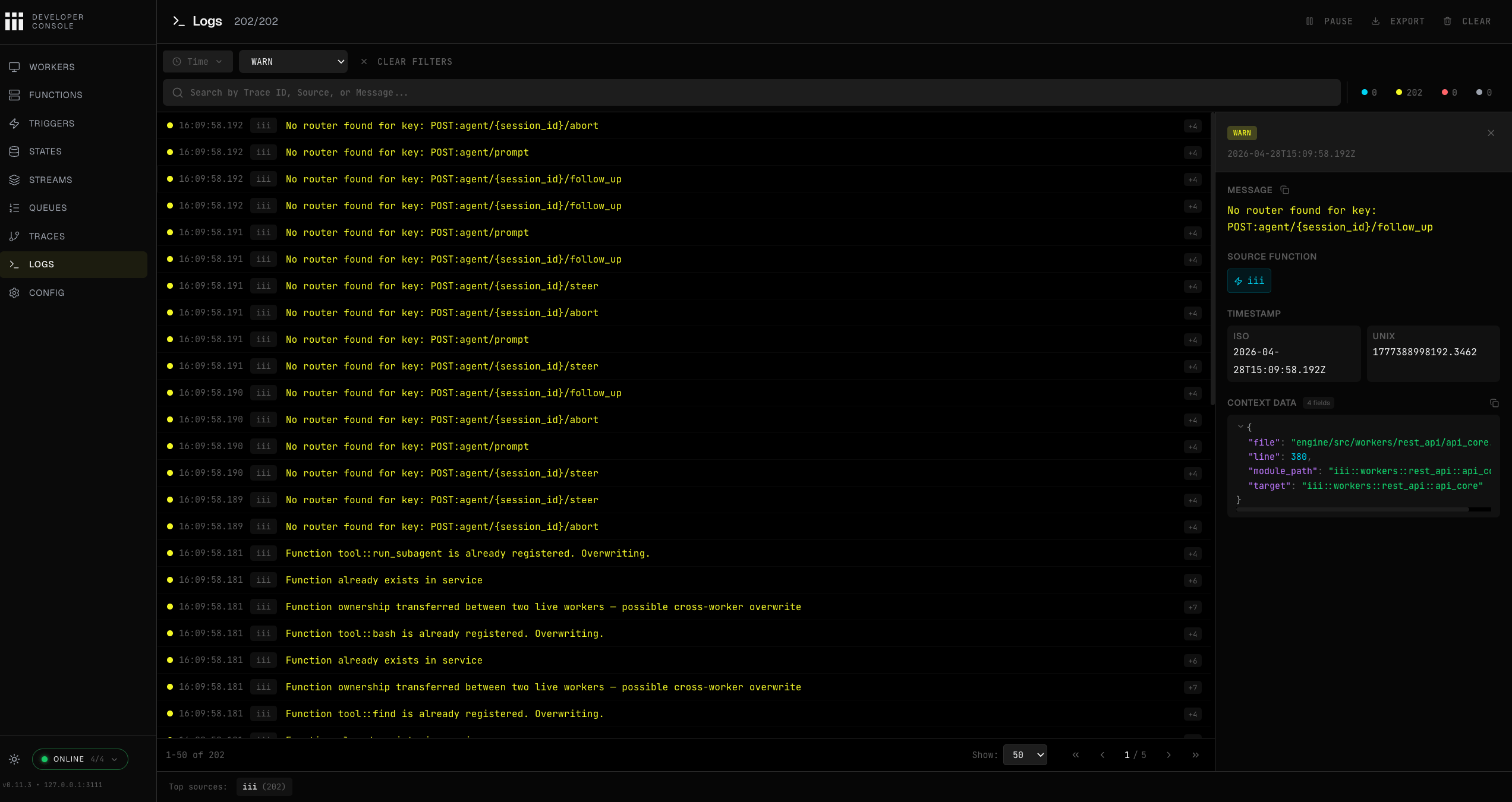Filter by cyan info level dot
The height and width of the screenshot is (802, 1512).
(1369, 93)
